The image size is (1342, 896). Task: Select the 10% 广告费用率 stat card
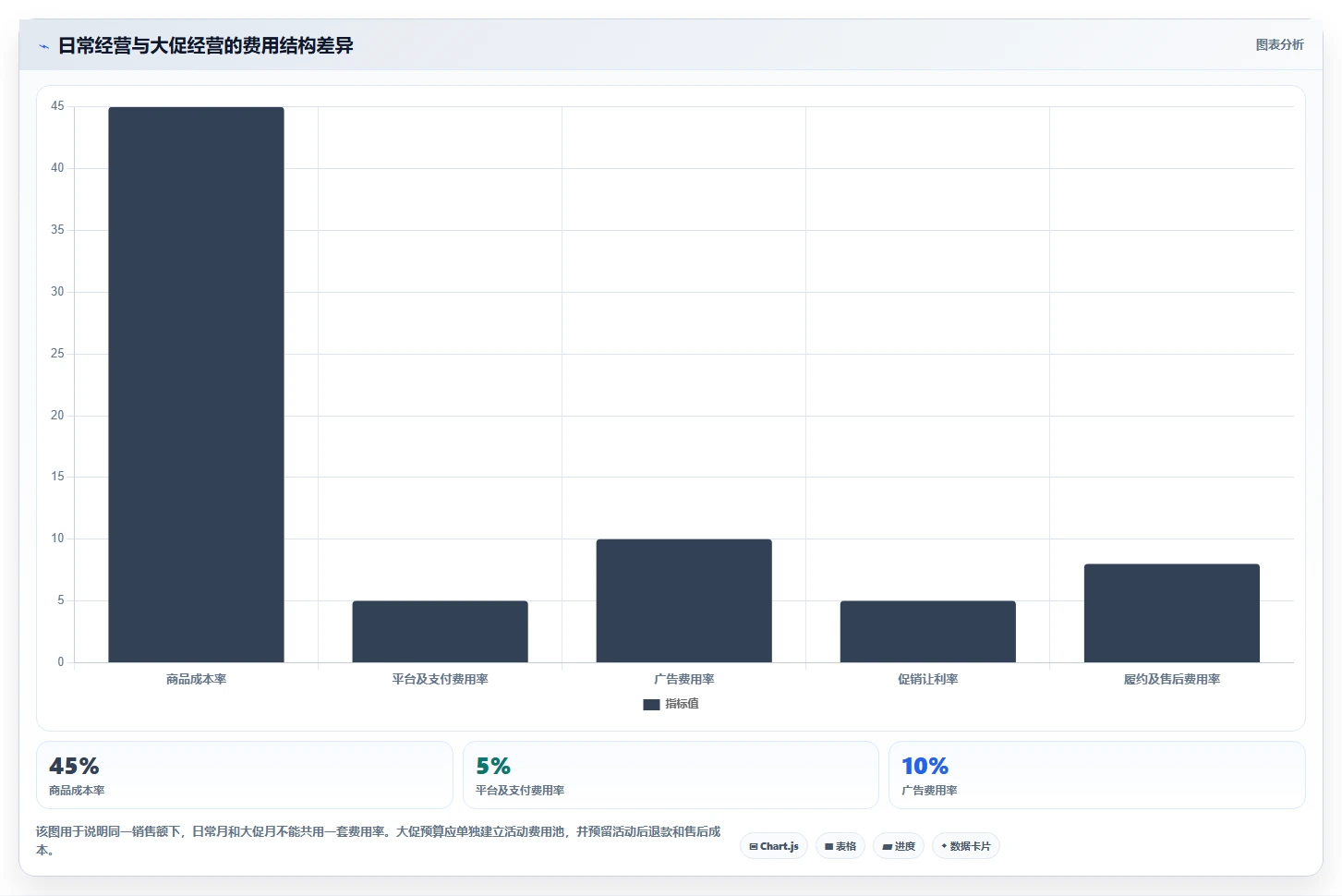pyautogui.click(x=1097, y=775)
